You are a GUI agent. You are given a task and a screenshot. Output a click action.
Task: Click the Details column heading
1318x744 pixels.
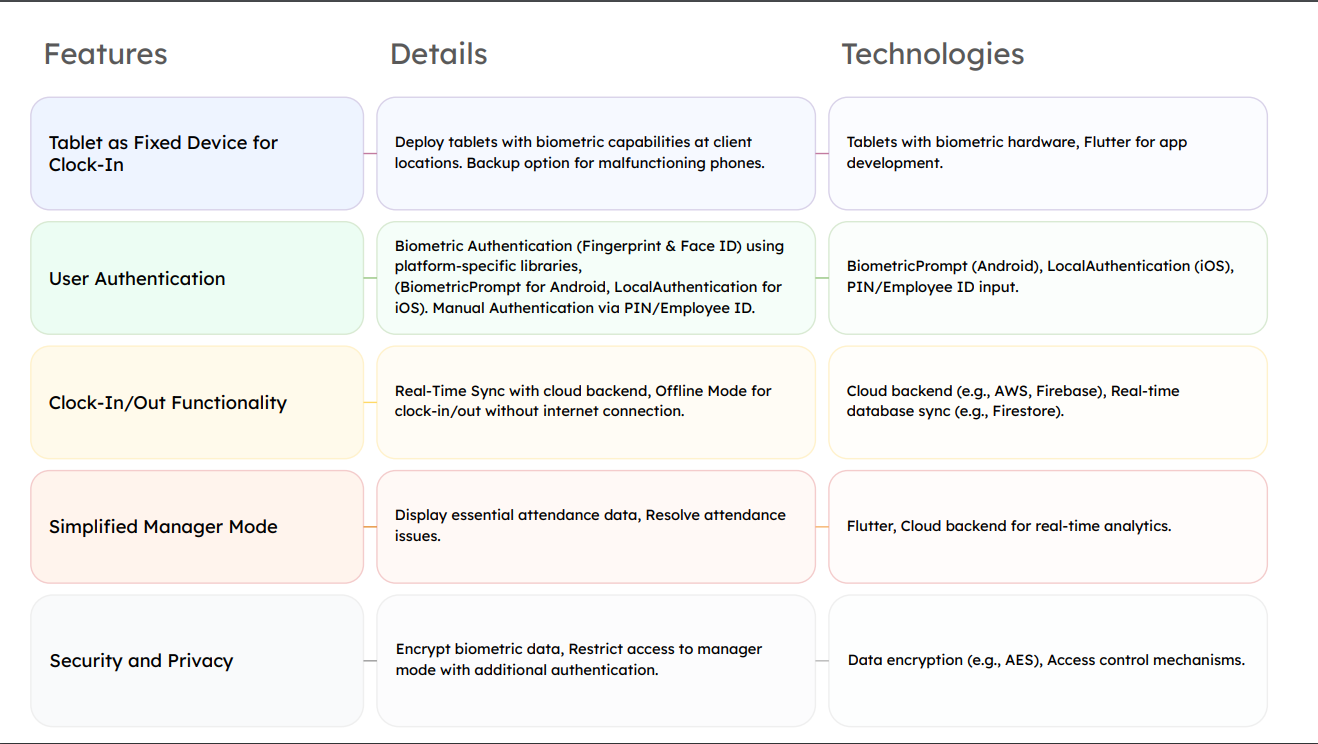438,54
